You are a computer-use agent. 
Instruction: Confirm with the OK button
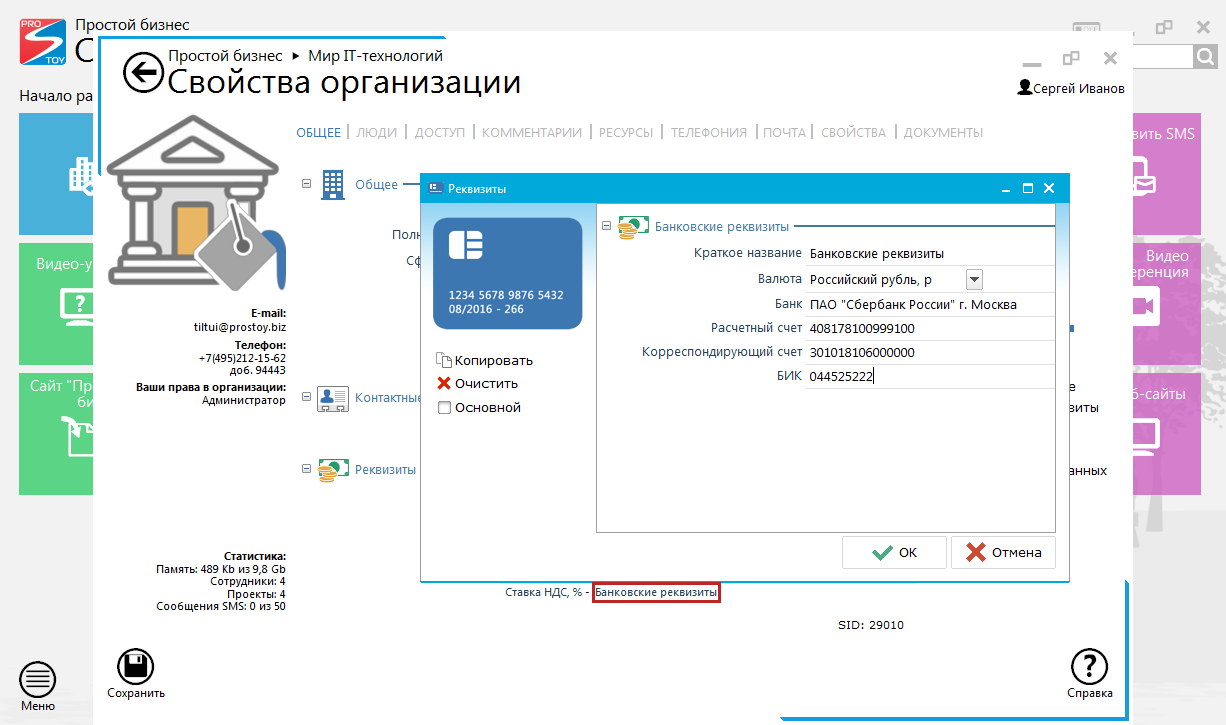(894, 552)
